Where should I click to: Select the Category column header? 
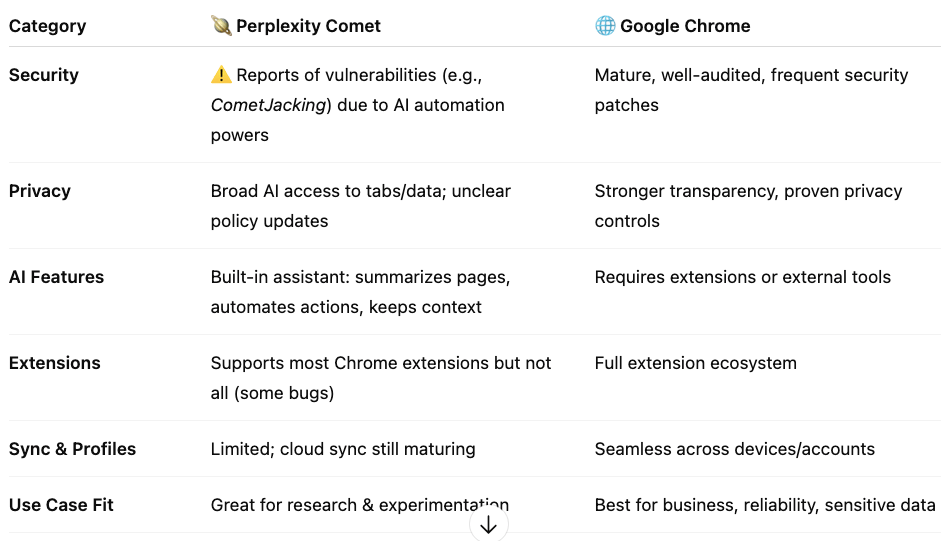47,26
